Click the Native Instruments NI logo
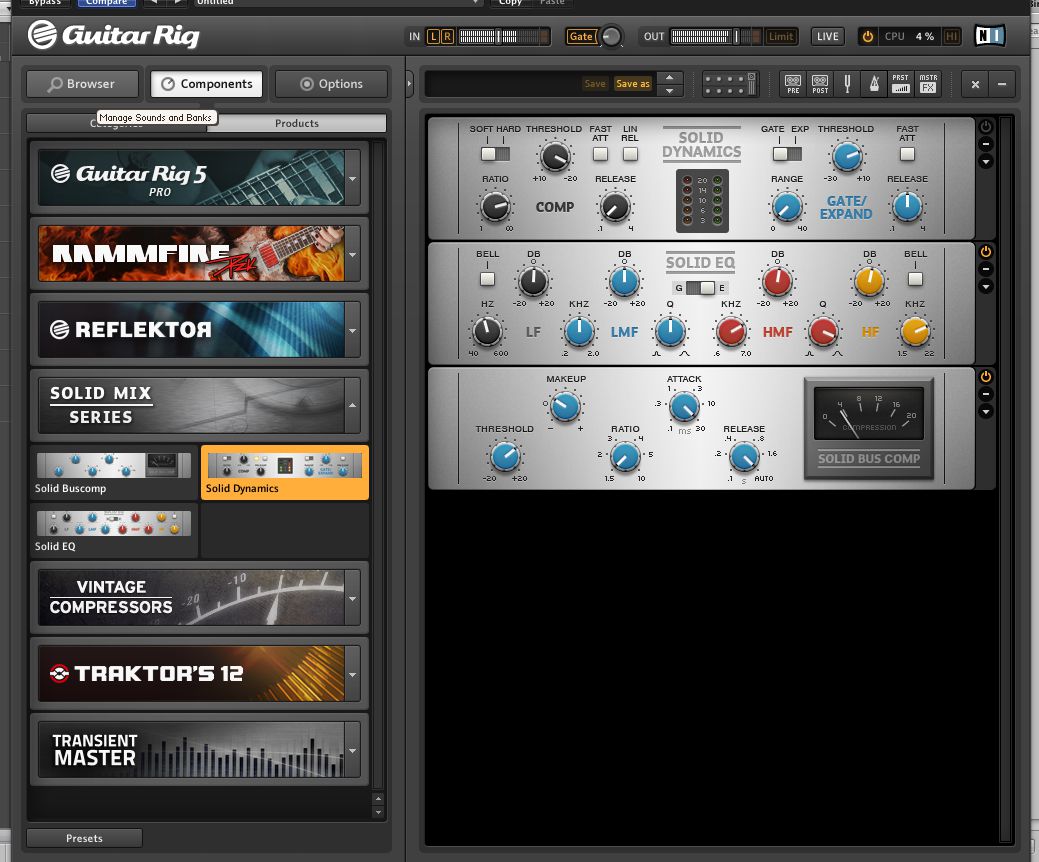This screenshot has width=1039, height=862. 989,36
